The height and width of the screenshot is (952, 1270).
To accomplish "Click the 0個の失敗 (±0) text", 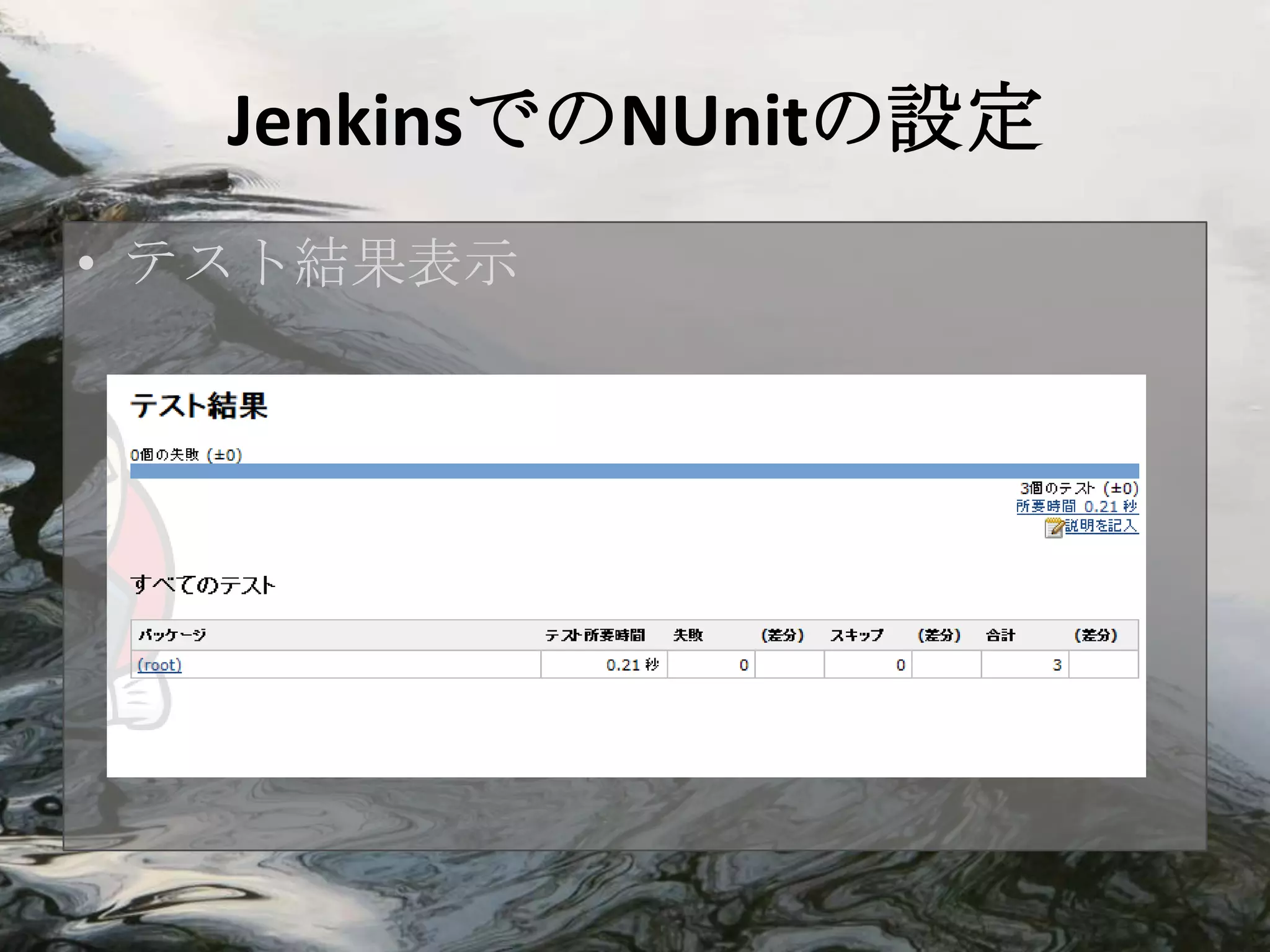I will coord(186,455).
